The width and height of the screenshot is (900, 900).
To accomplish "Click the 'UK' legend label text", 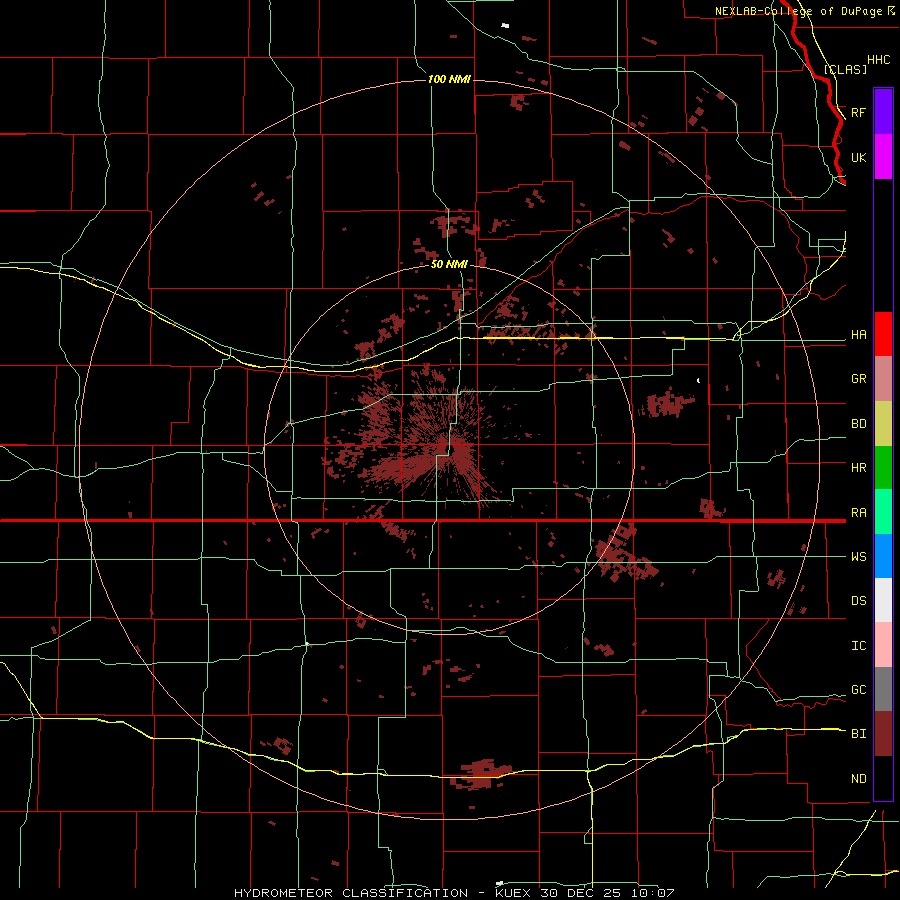I will [858, 157].
